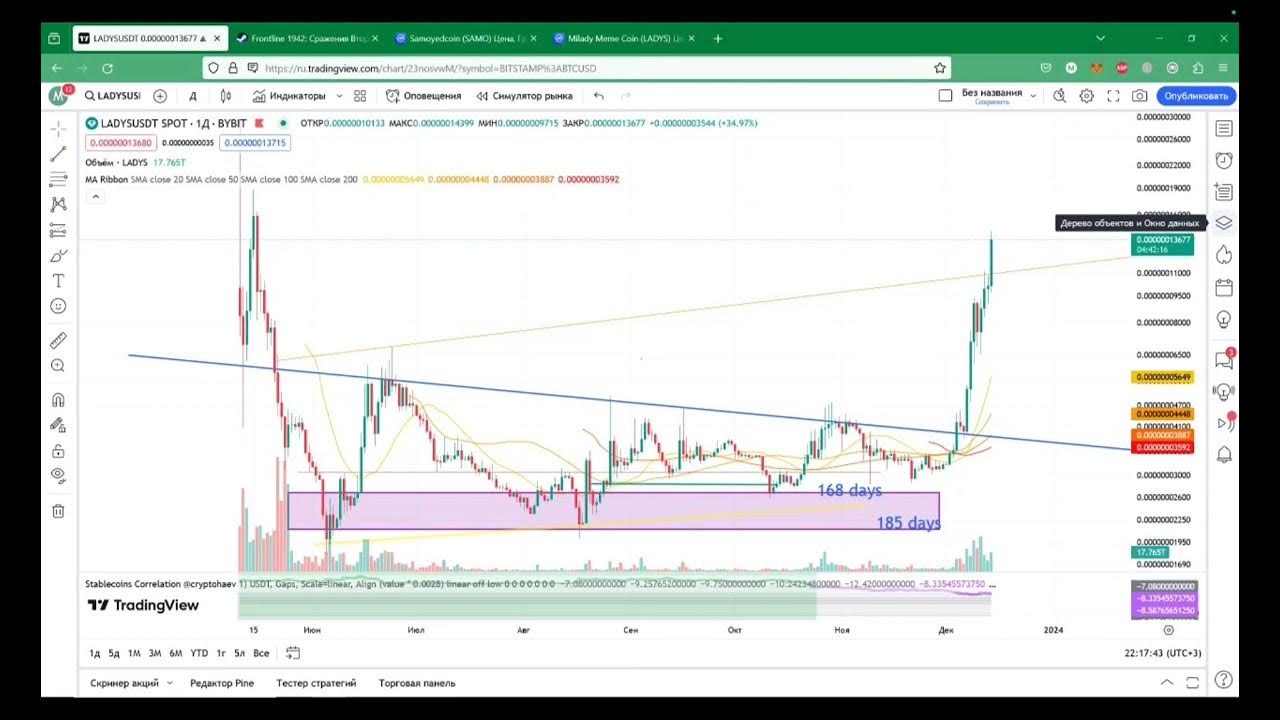This screenshot has height=720, width=1280.
Task: Open the Samoyedcoin browser tab
Action: coord(460,38)
